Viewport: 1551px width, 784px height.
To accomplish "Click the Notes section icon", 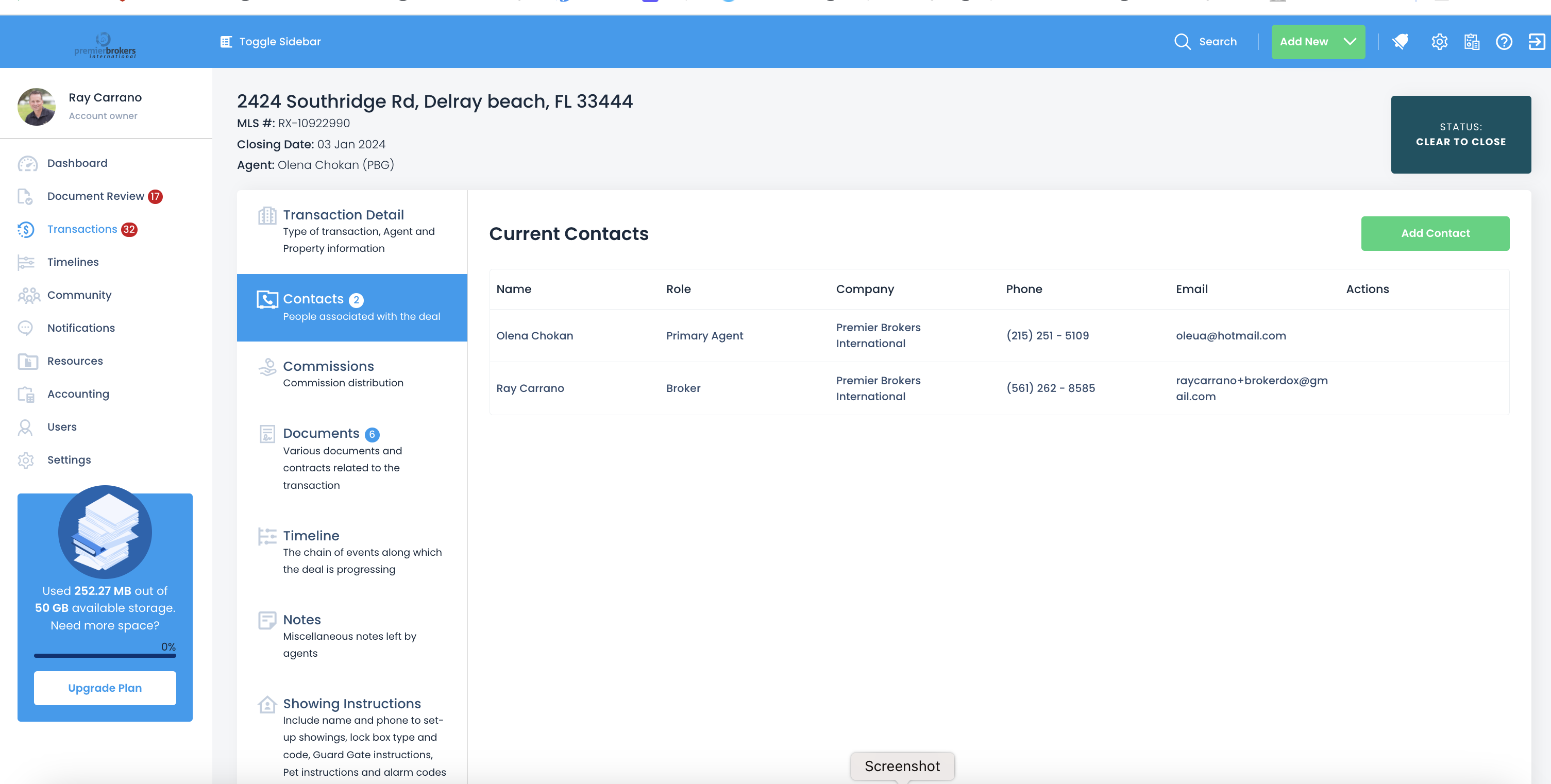I will [267, 620].
